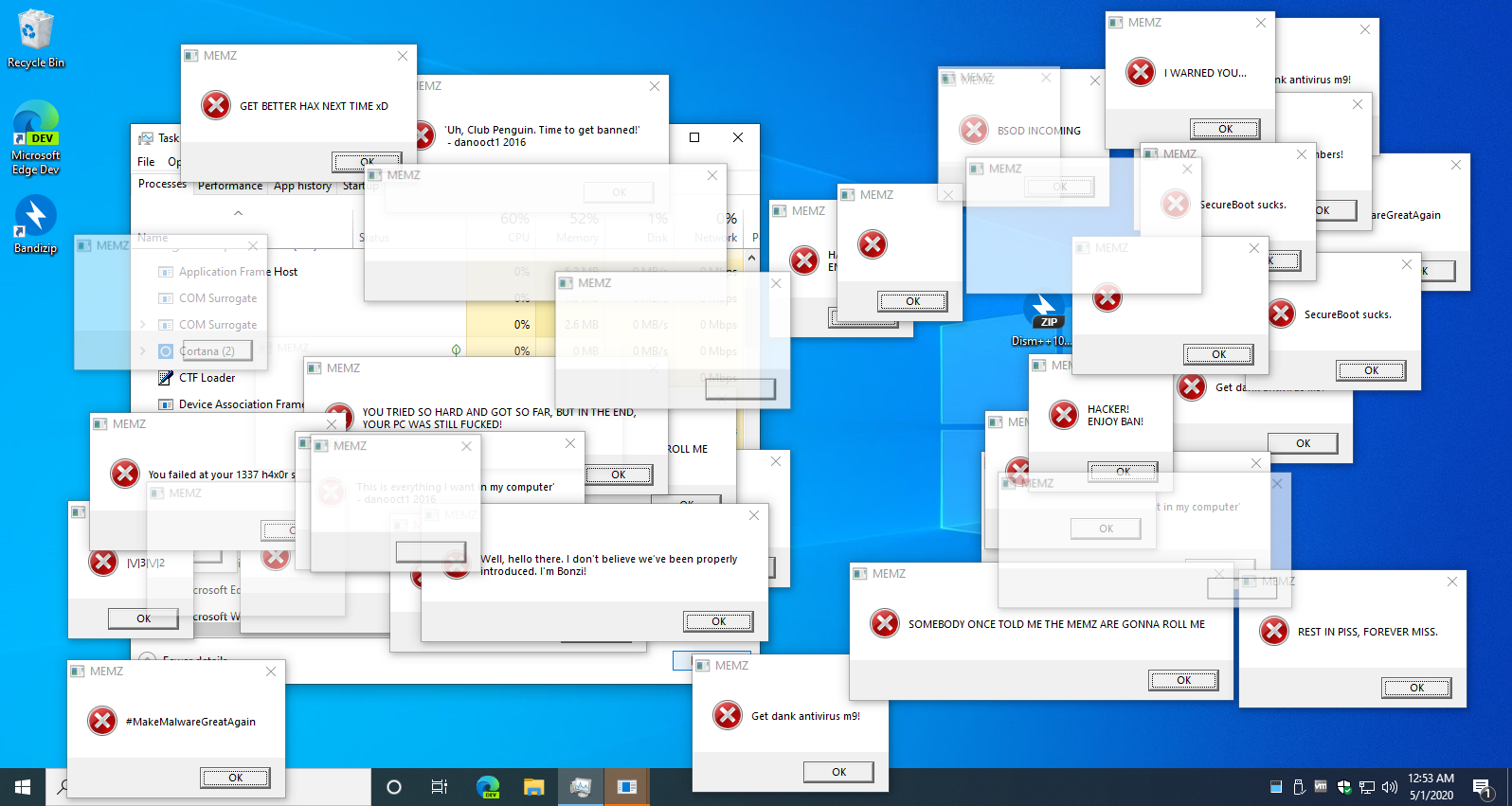The image size is (1512, 806).
Task: Select the Dism++ ZIP file on desktop
Action: pyautogui.click(x=1042, y=320)
